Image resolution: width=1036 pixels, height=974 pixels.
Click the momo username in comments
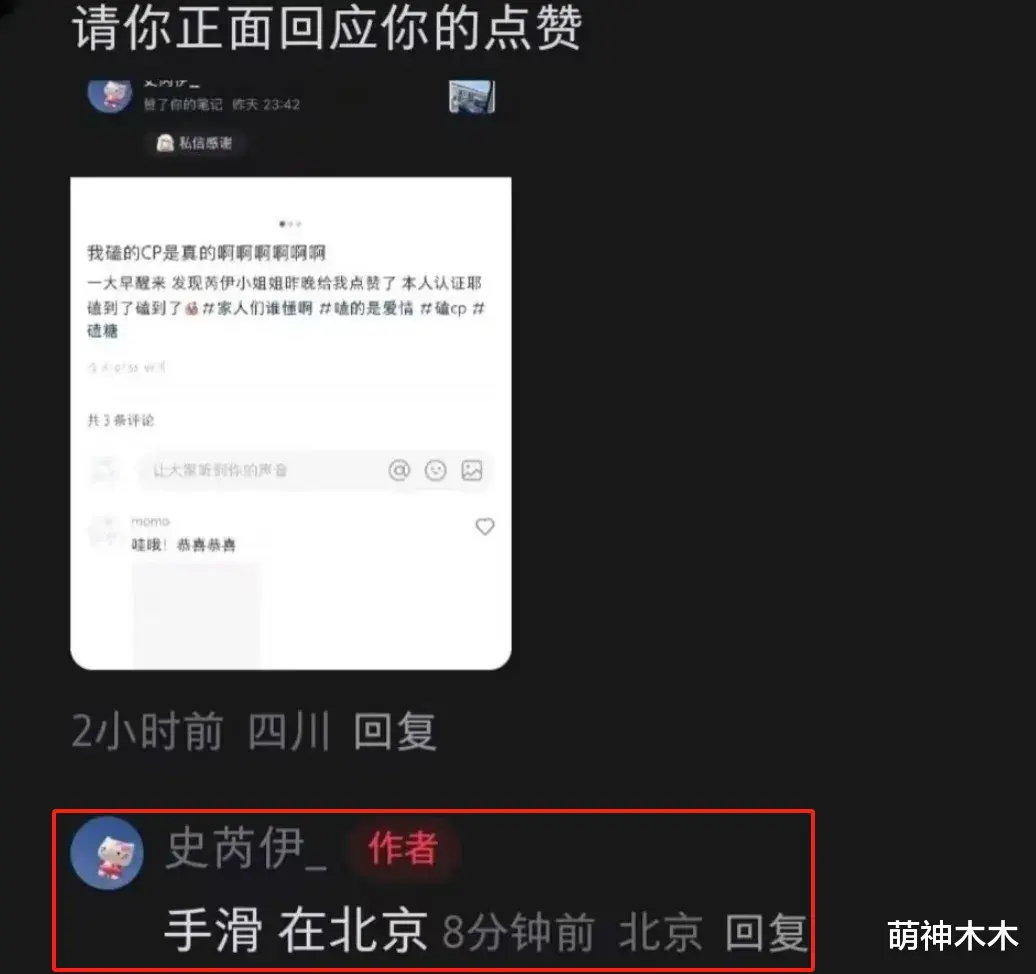[x=150, y=521]
